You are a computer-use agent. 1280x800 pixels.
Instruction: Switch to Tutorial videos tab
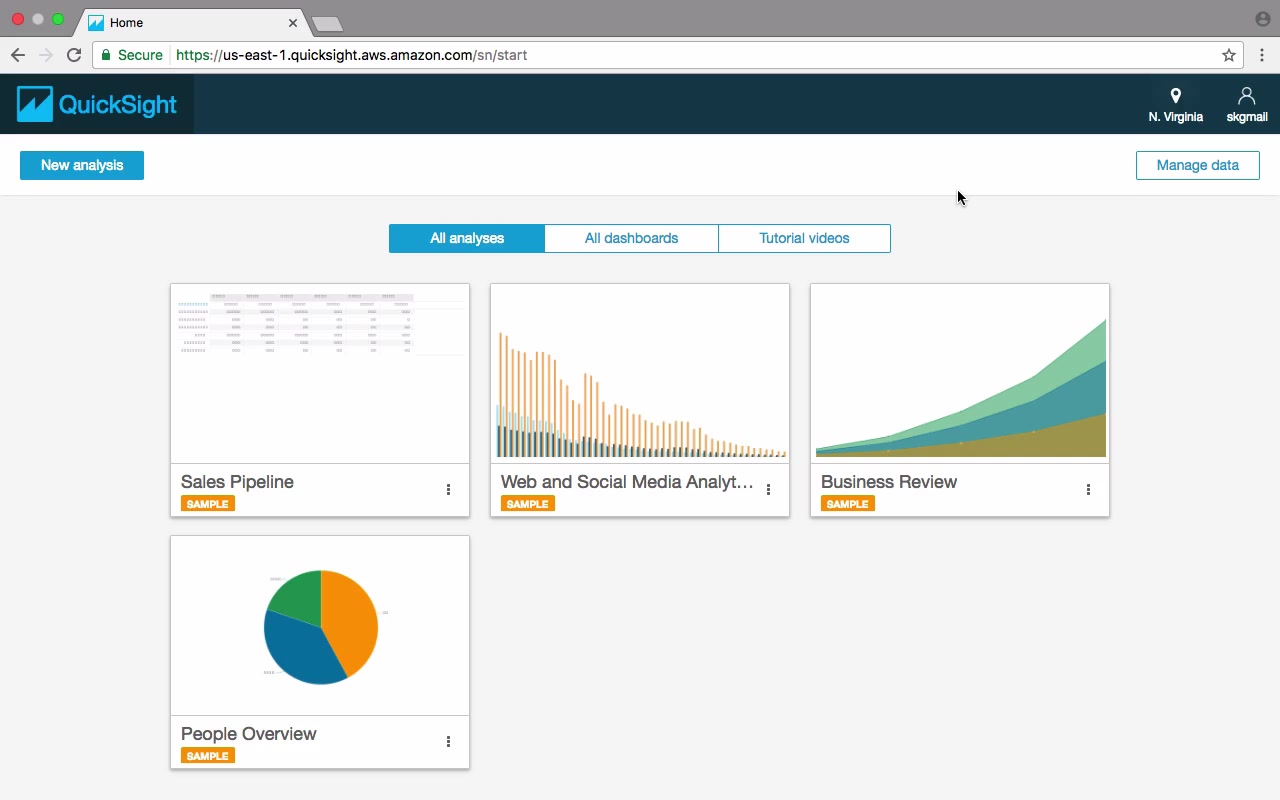(x=804, y=238)
